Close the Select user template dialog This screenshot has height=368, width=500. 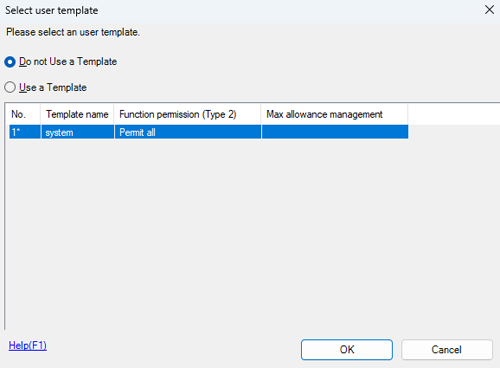click(x=489, y=10)
